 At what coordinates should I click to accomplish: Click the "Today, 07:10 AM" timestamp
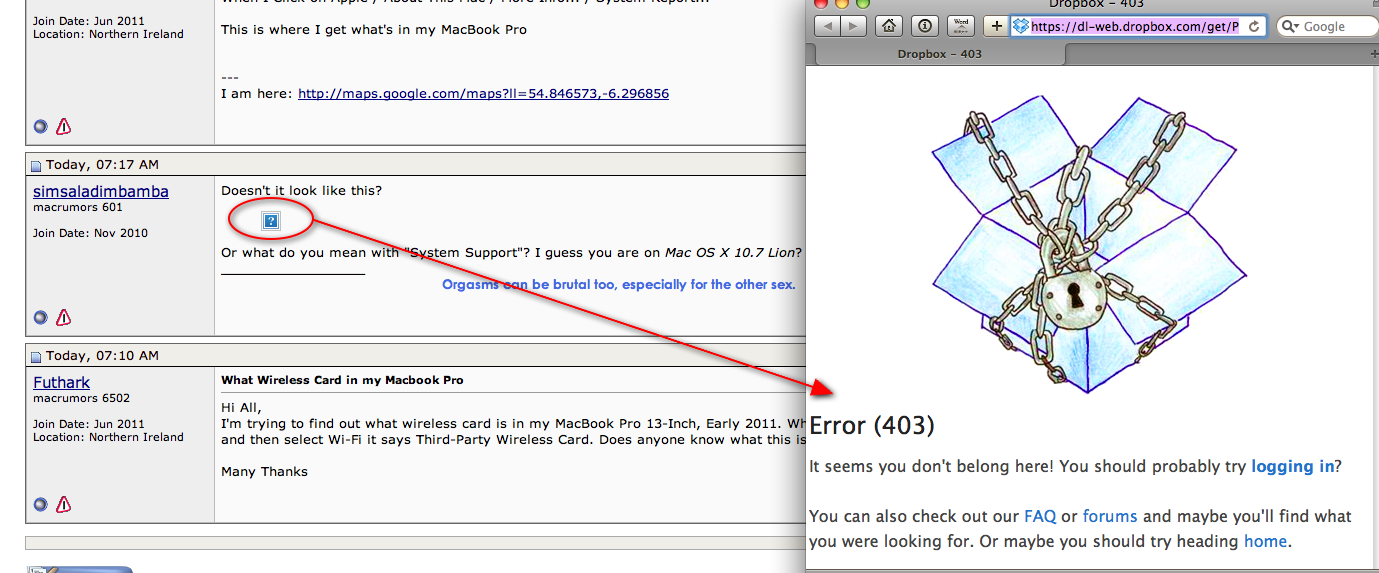click(x=102, y=356)
